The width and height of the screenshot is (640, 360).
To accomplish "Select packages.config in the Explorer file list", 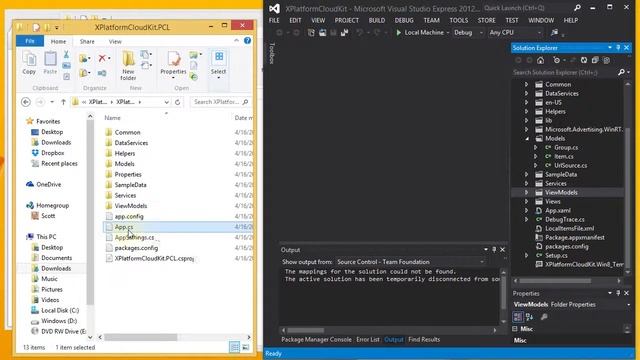I will pyautogui.click(x=136, y=248).
